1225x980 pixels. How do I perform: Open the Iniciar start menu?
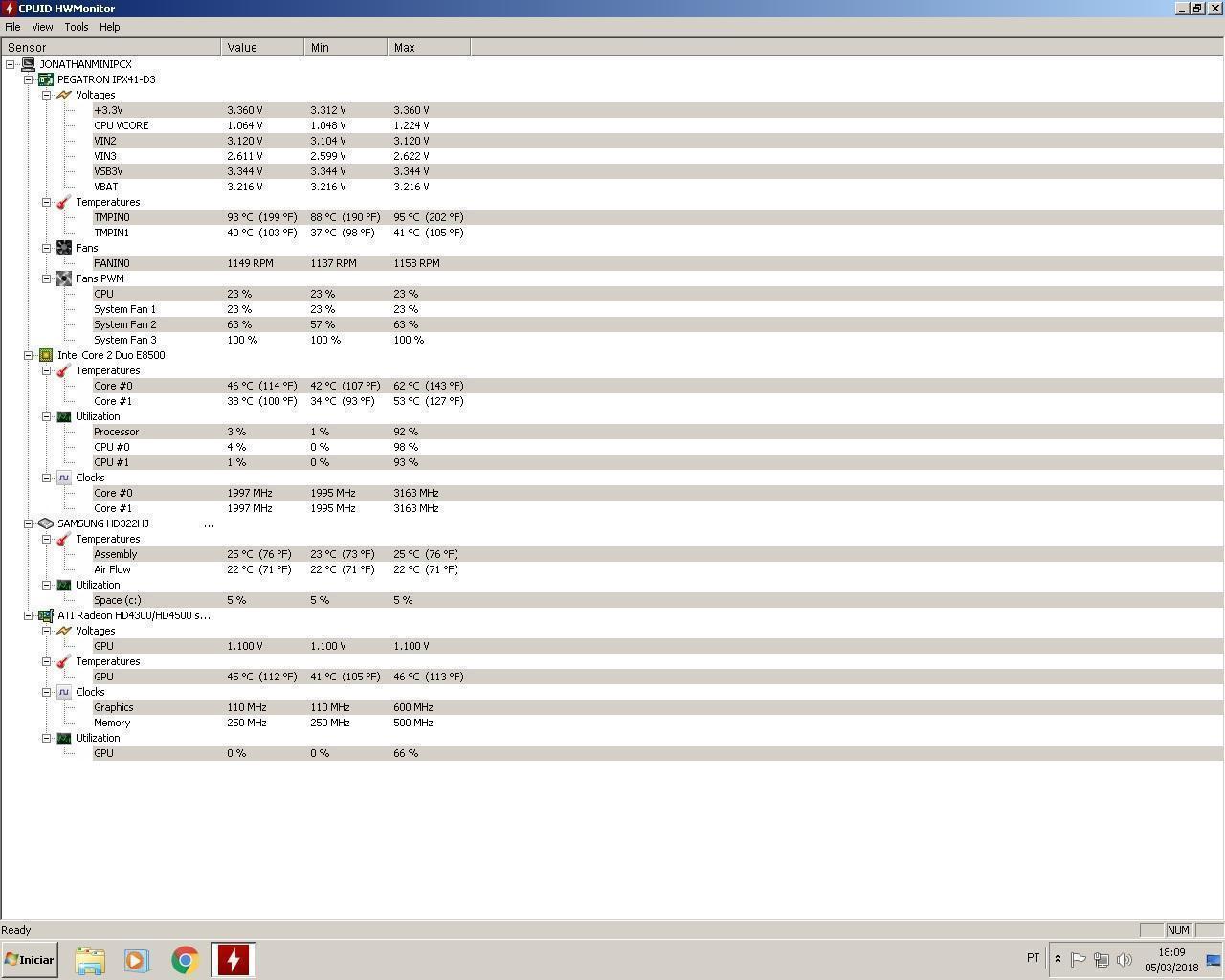pos(30,959)
